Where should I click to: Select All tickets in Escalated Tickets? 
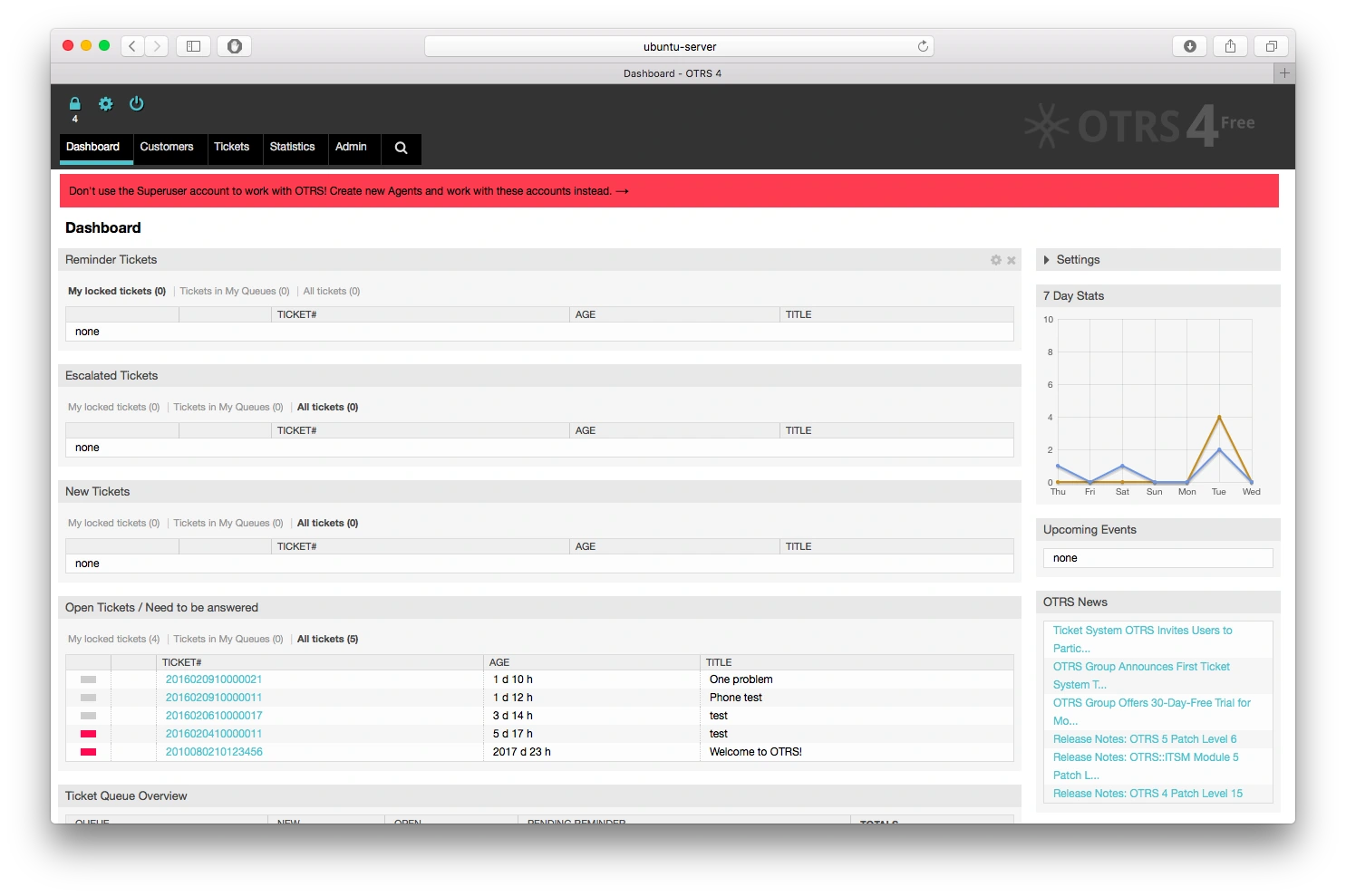(328, 408)
